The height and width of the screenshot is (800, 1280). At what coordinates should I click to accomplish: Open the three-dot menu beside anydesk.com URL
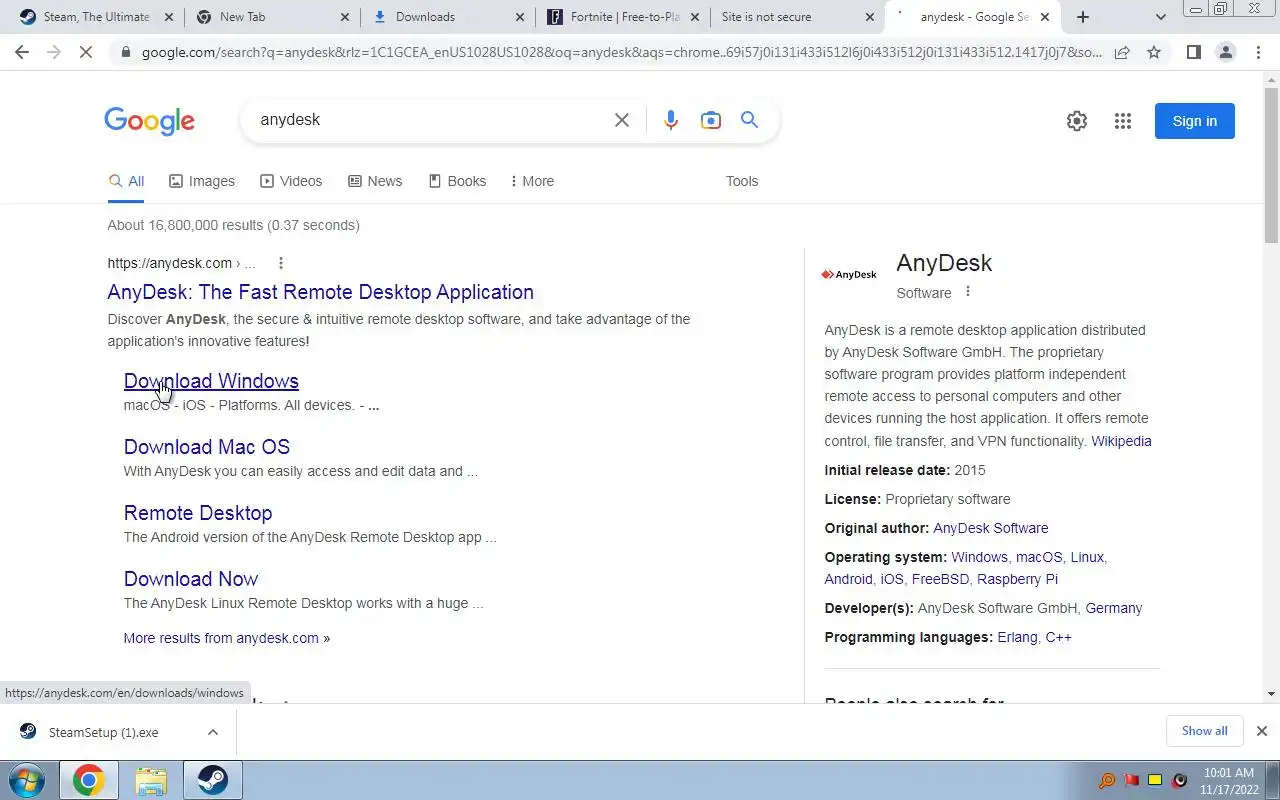tap(281, 263)
